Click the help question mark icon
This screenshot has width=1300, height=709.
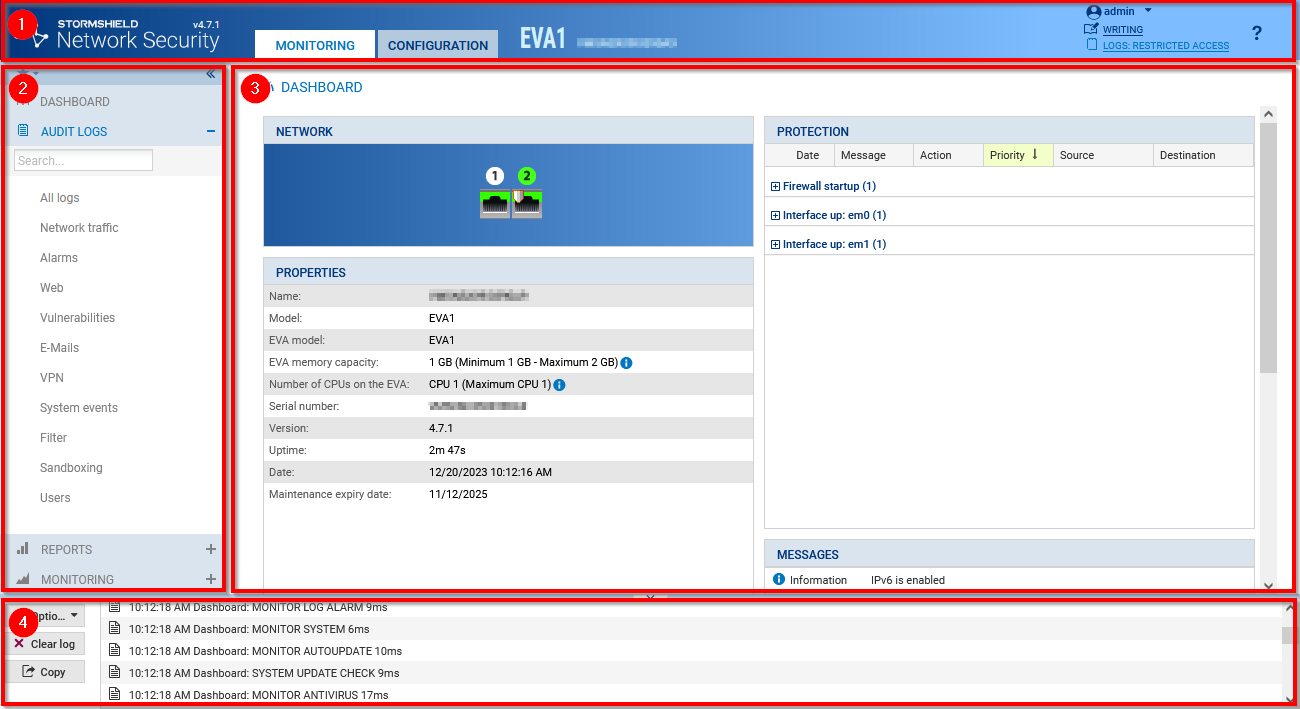click(1257, 33)
